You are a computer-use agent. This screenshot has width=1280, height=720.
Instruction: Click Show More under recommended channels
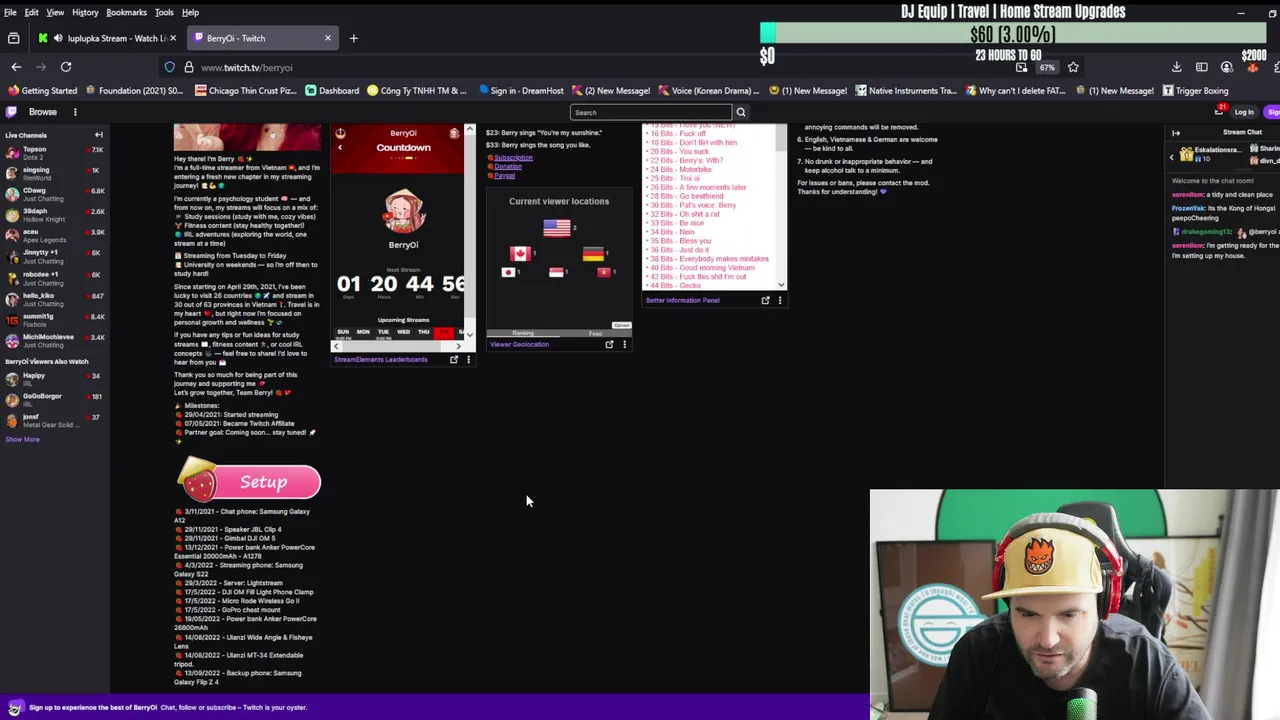point(22,439)
